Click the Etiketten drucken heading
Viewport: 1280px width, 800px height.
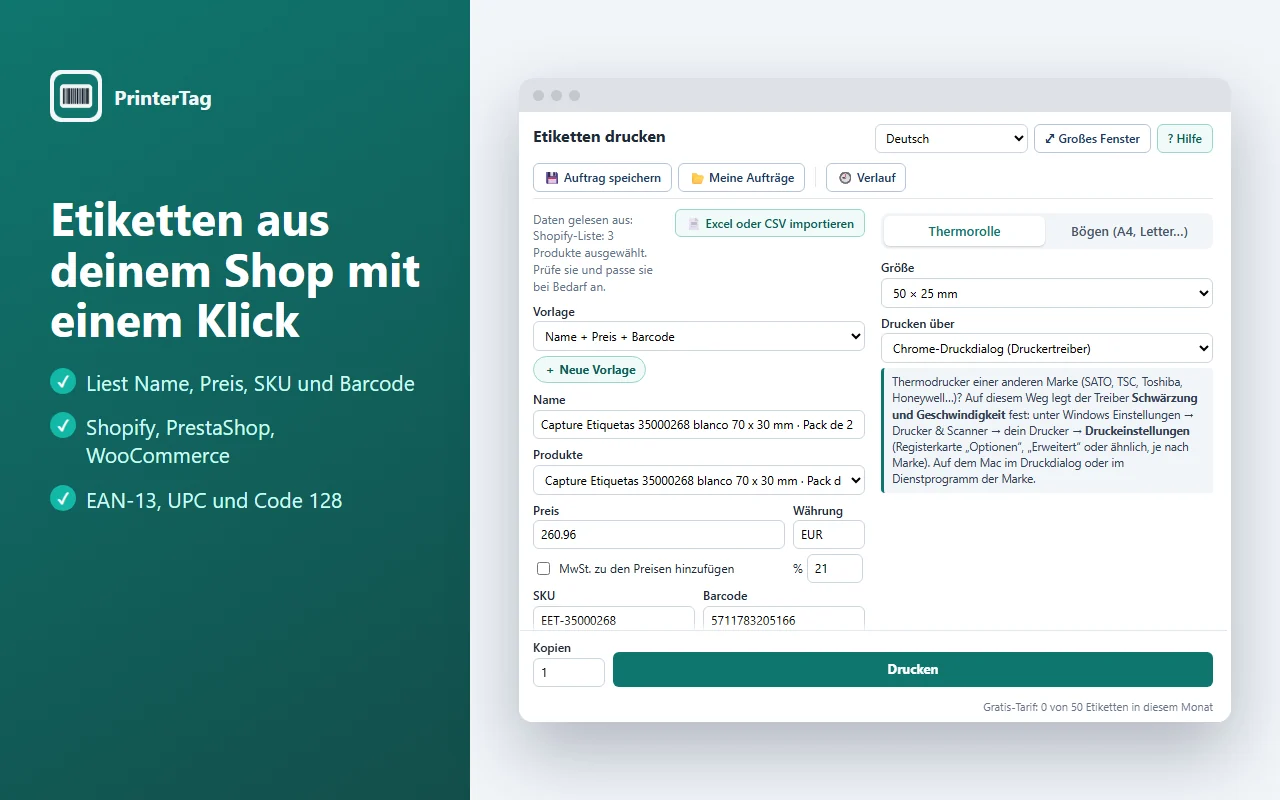pos(599,137)
